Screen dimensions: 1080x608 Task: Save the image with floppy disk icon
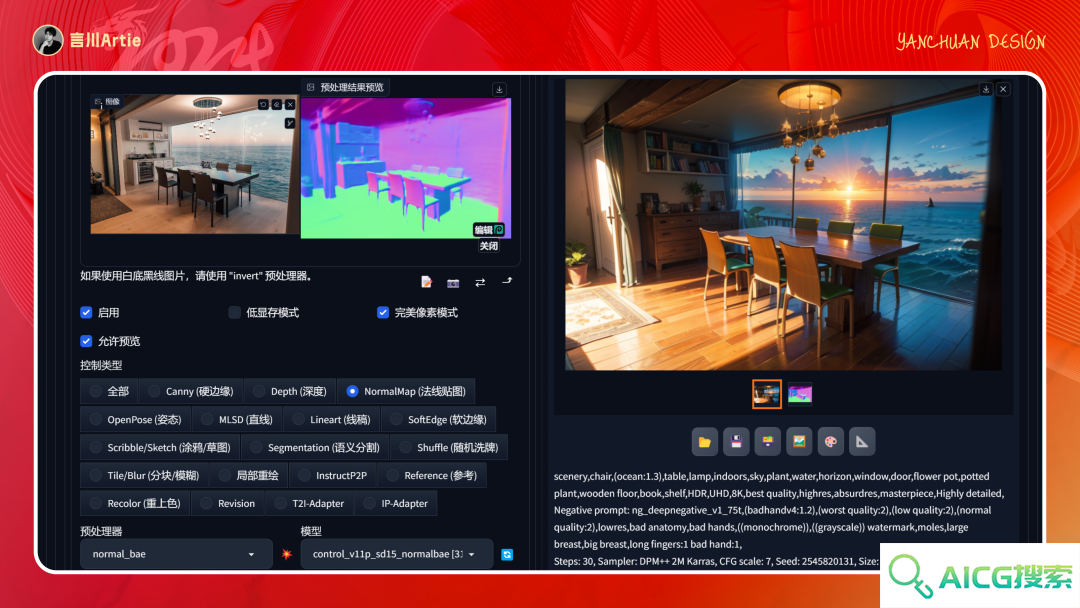point(736,442)
